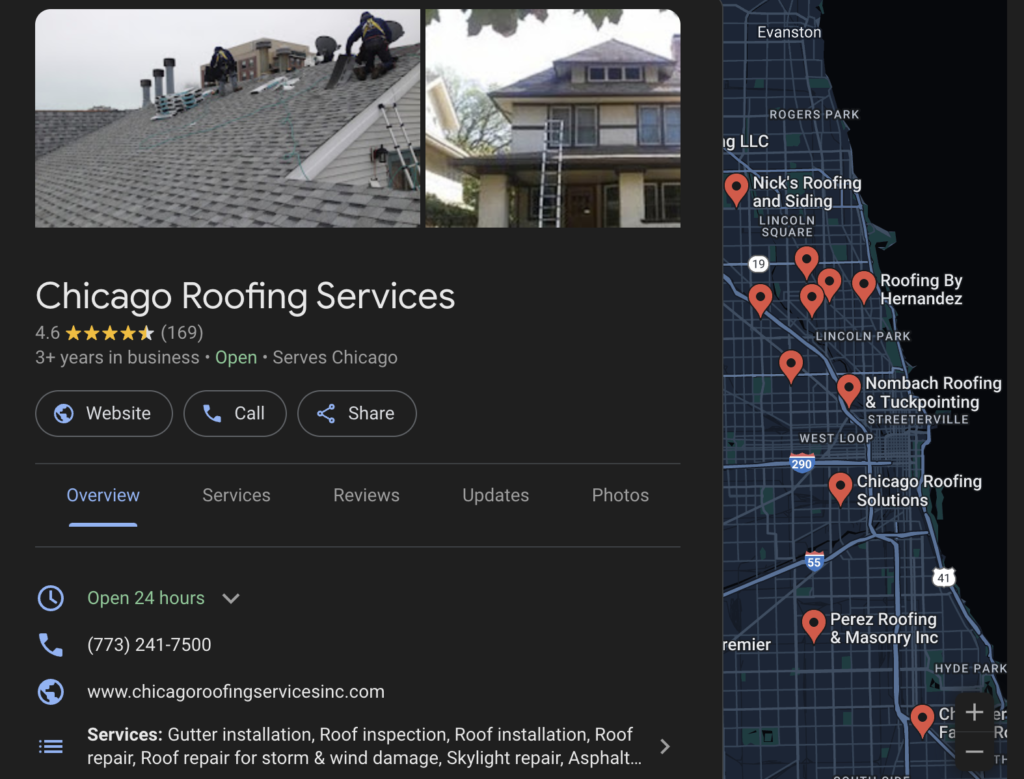Click the 4.6 rating number
This screenshot has width=1024, height=779.
(x=47, y=333)
